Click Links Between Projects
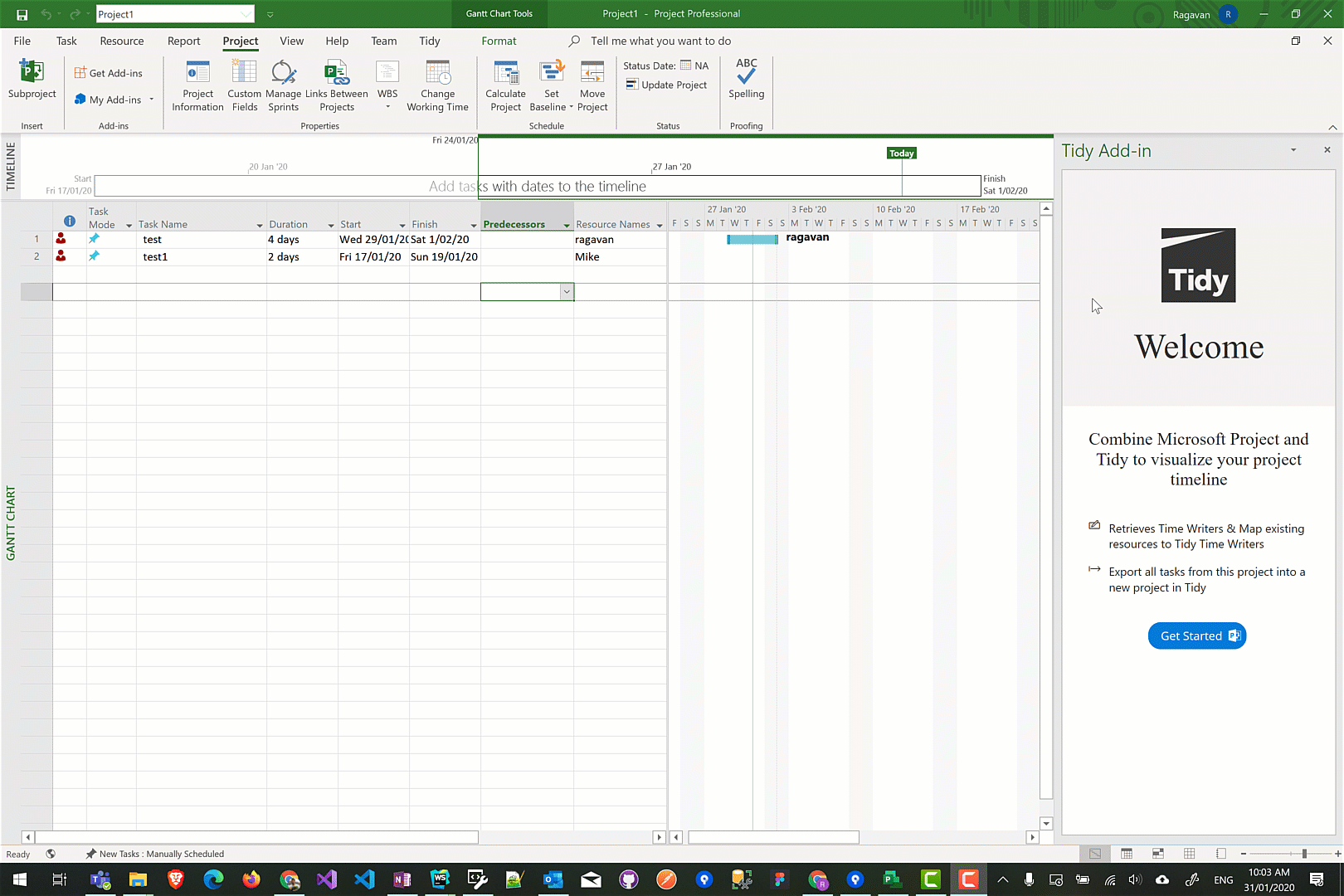1344x896 pixels. click(x=337, y=85)
